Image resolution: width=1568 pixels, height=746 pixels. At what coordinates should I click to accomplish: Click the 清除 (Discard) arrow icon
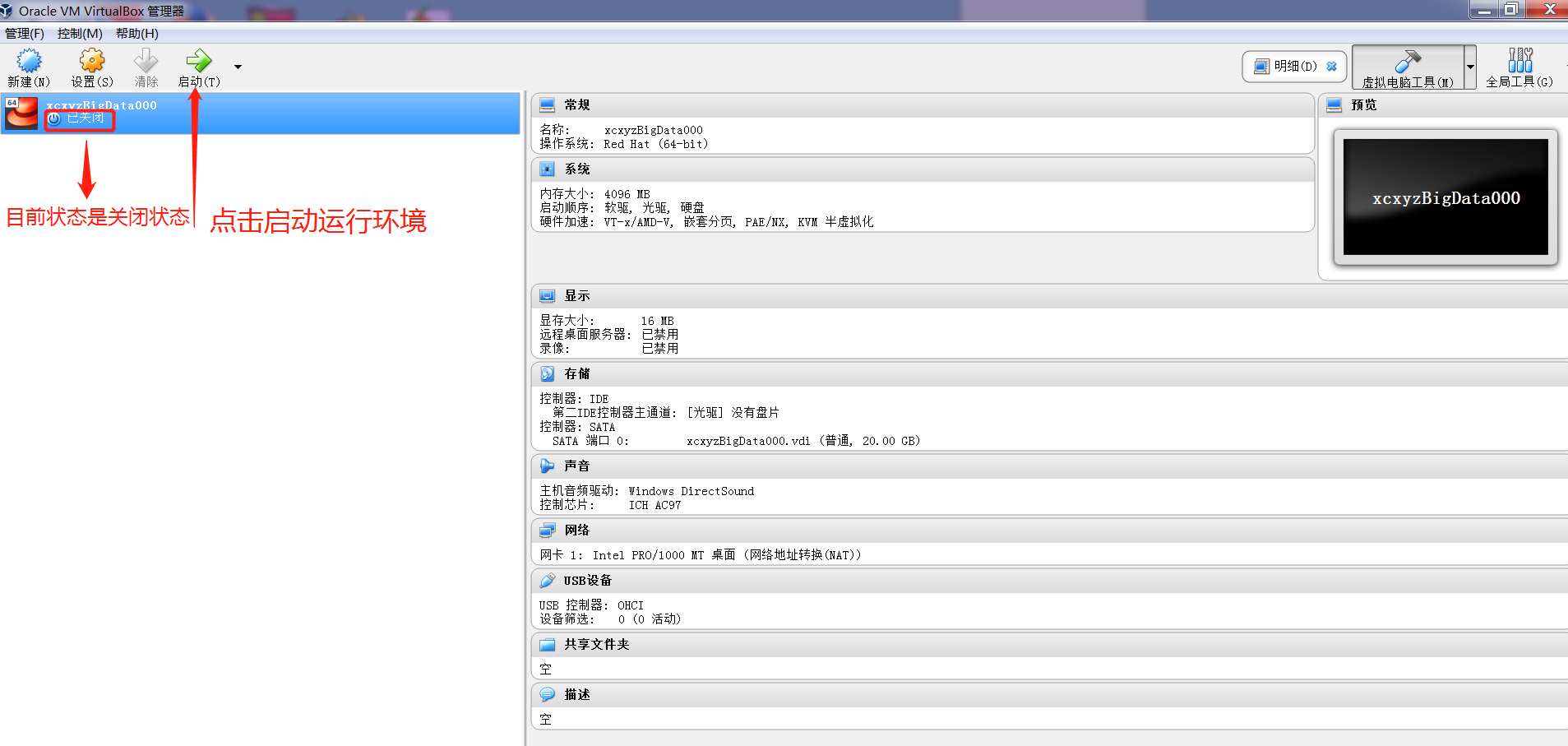click(146, 61)
